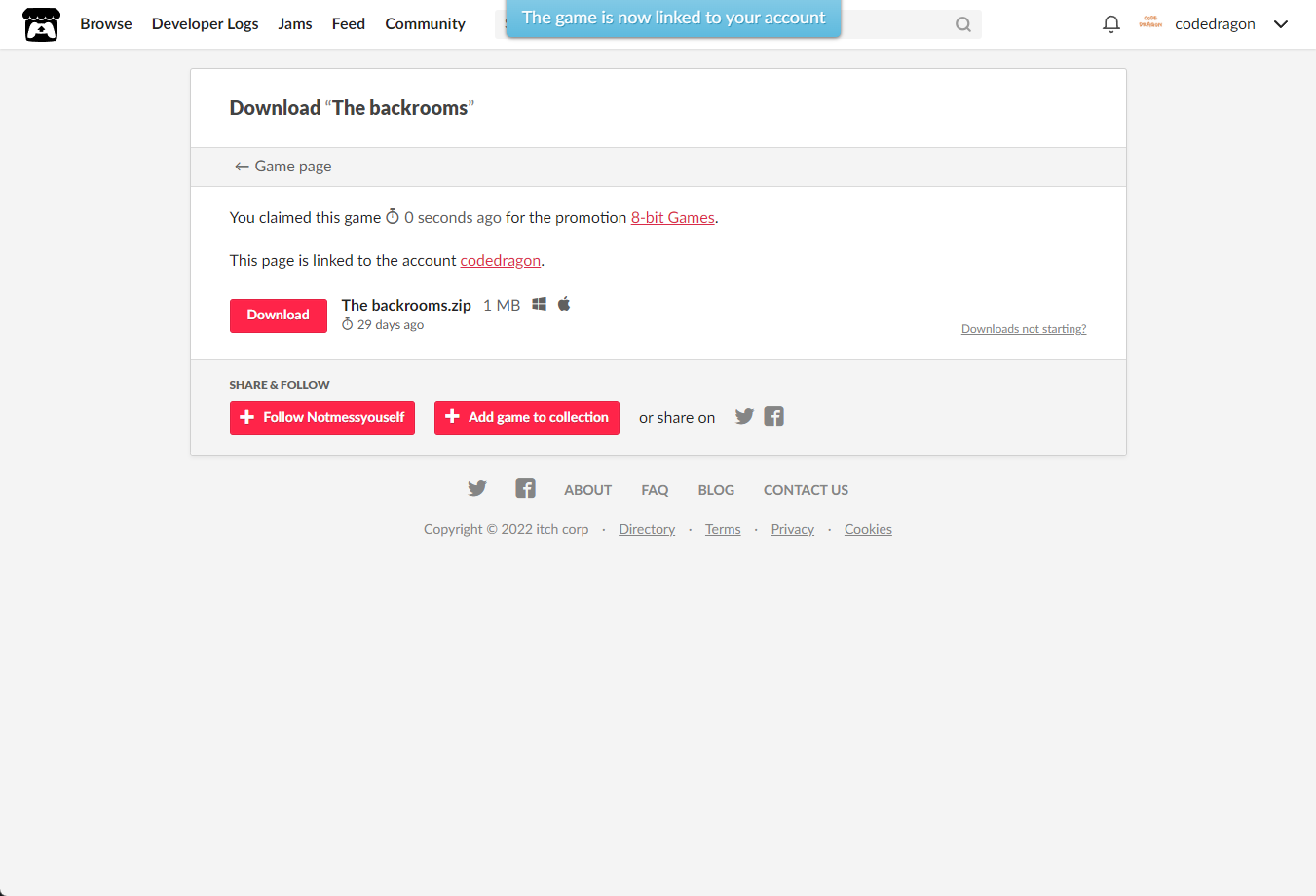Open the Terms link
The height and width of the screenshot is (896, 1316).
(723, 530)
